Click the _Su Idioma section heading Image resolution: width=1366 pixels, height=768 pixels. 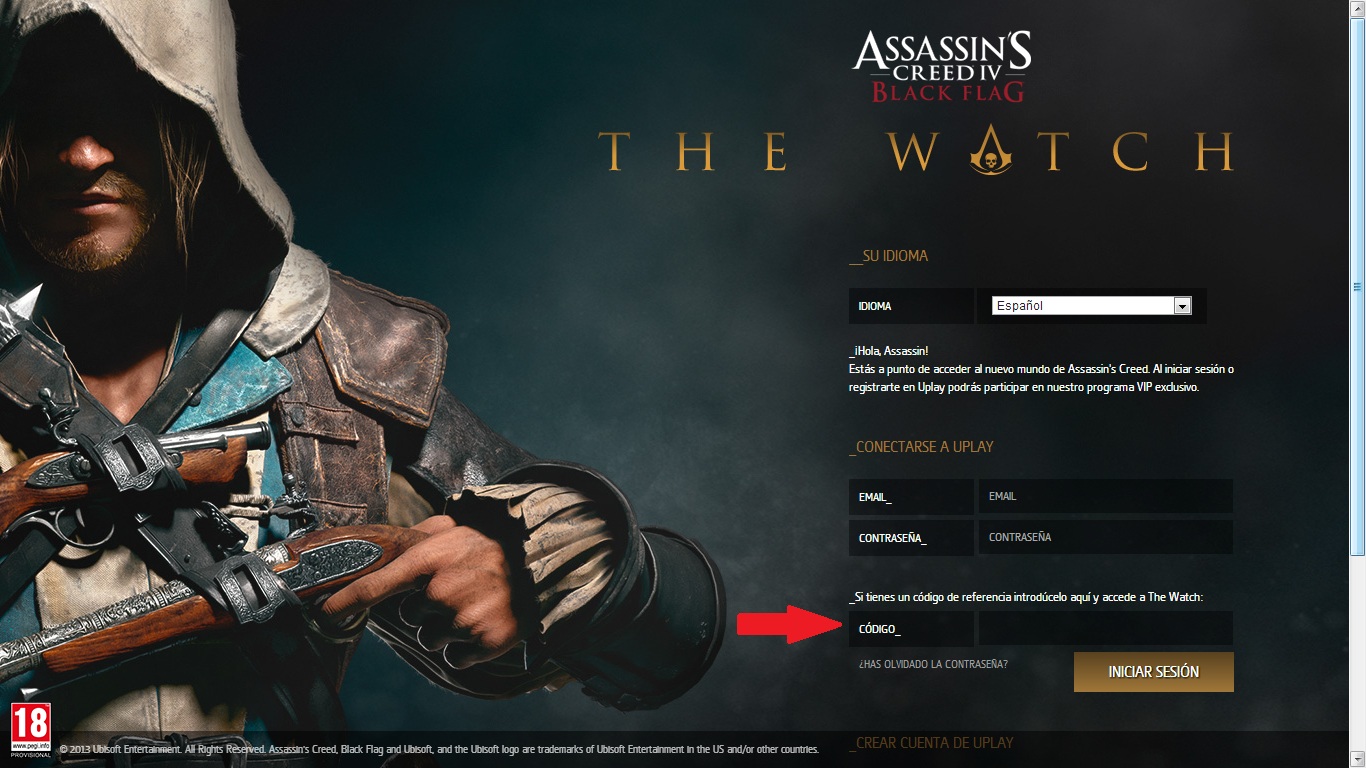coord(888,256)
